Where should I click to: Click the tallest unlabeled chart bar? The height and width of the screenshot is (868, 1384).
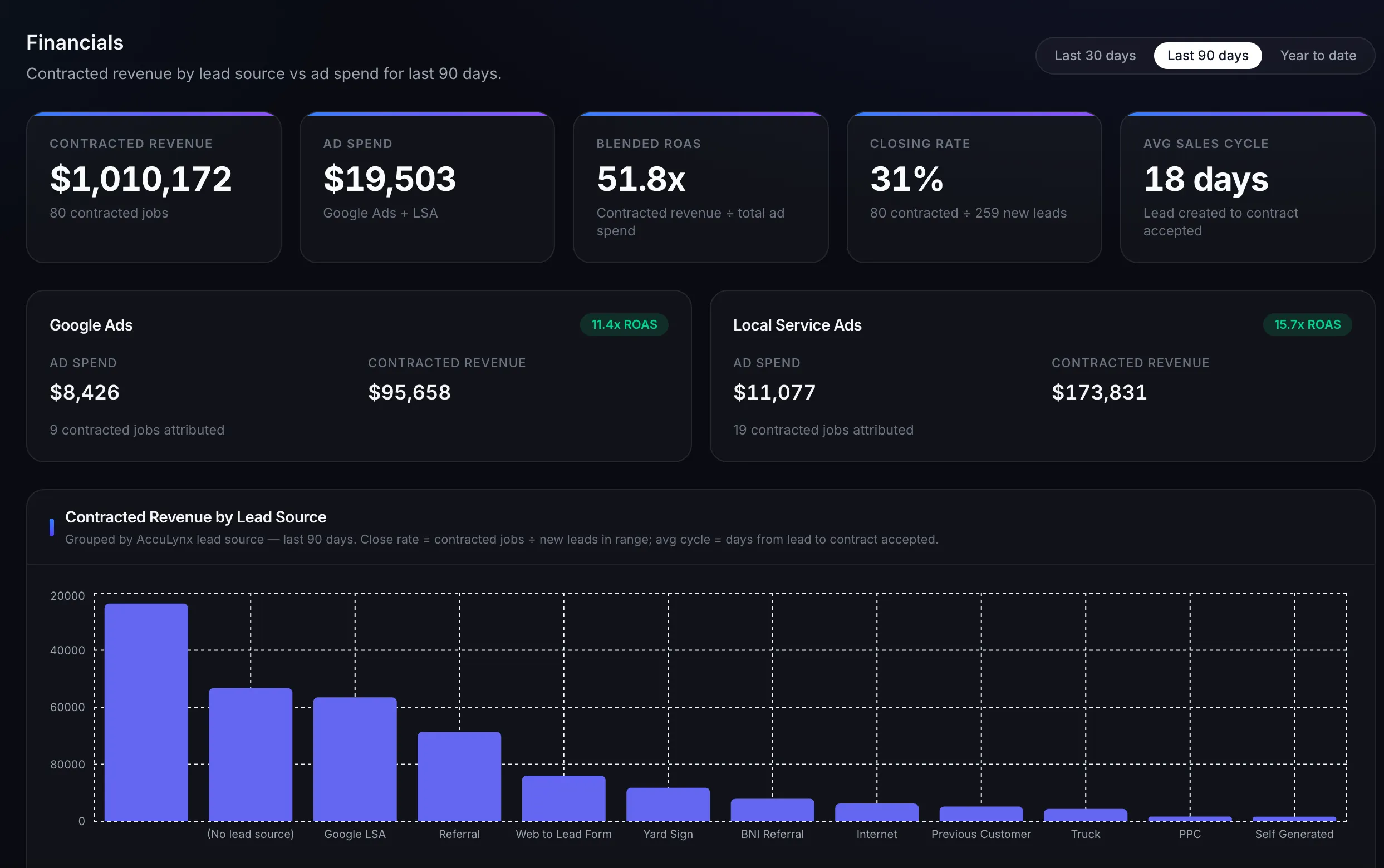pyautogui.click(x=146, y=712)
